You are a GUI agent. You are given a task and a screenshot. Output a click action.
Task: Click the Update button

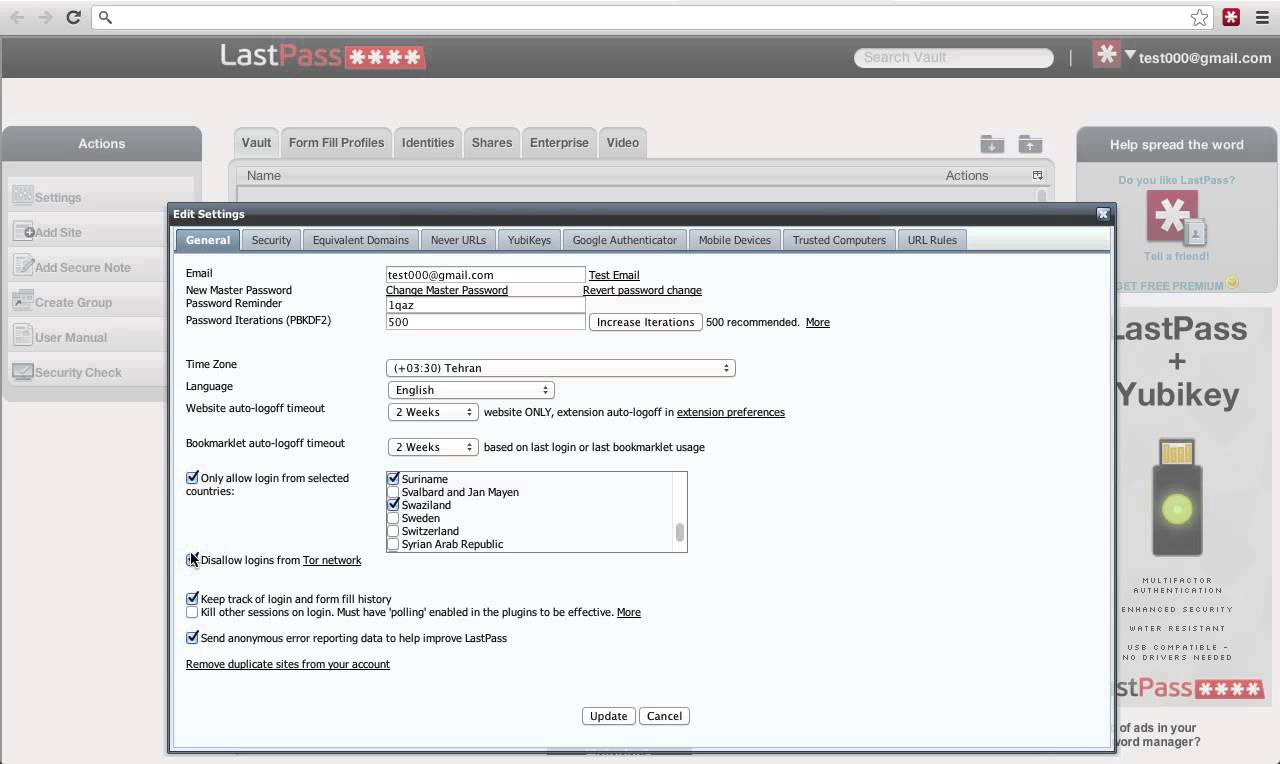coord(608,716)
